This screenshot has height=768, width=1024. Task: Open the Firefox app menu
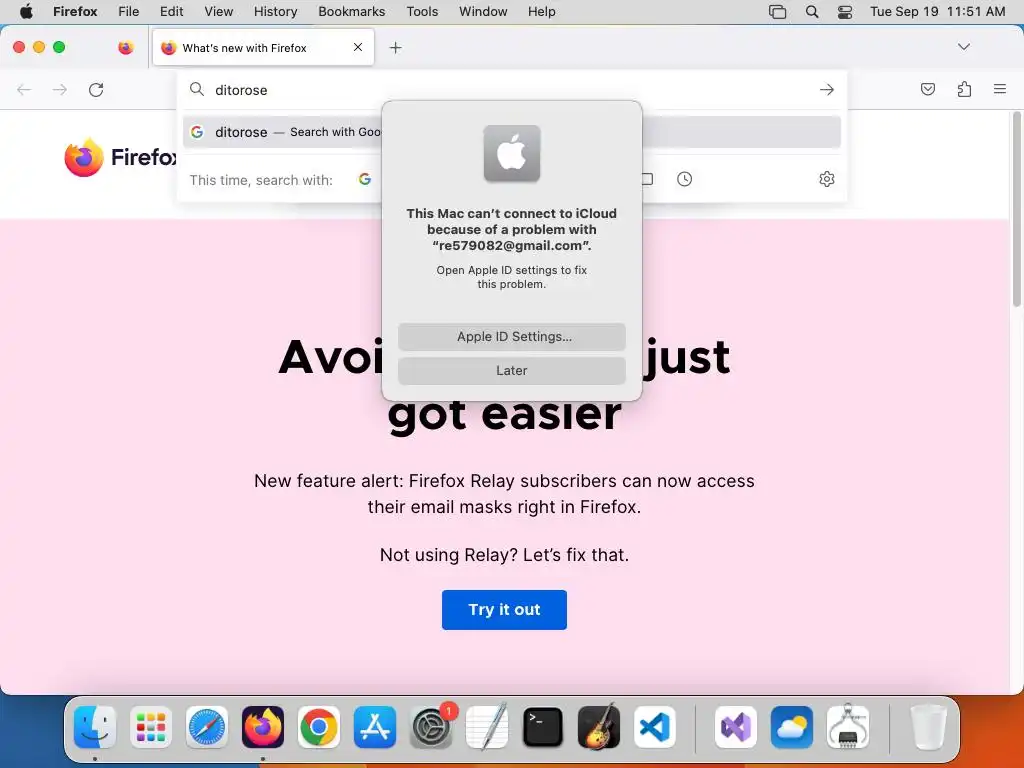(x=75, y=12)
